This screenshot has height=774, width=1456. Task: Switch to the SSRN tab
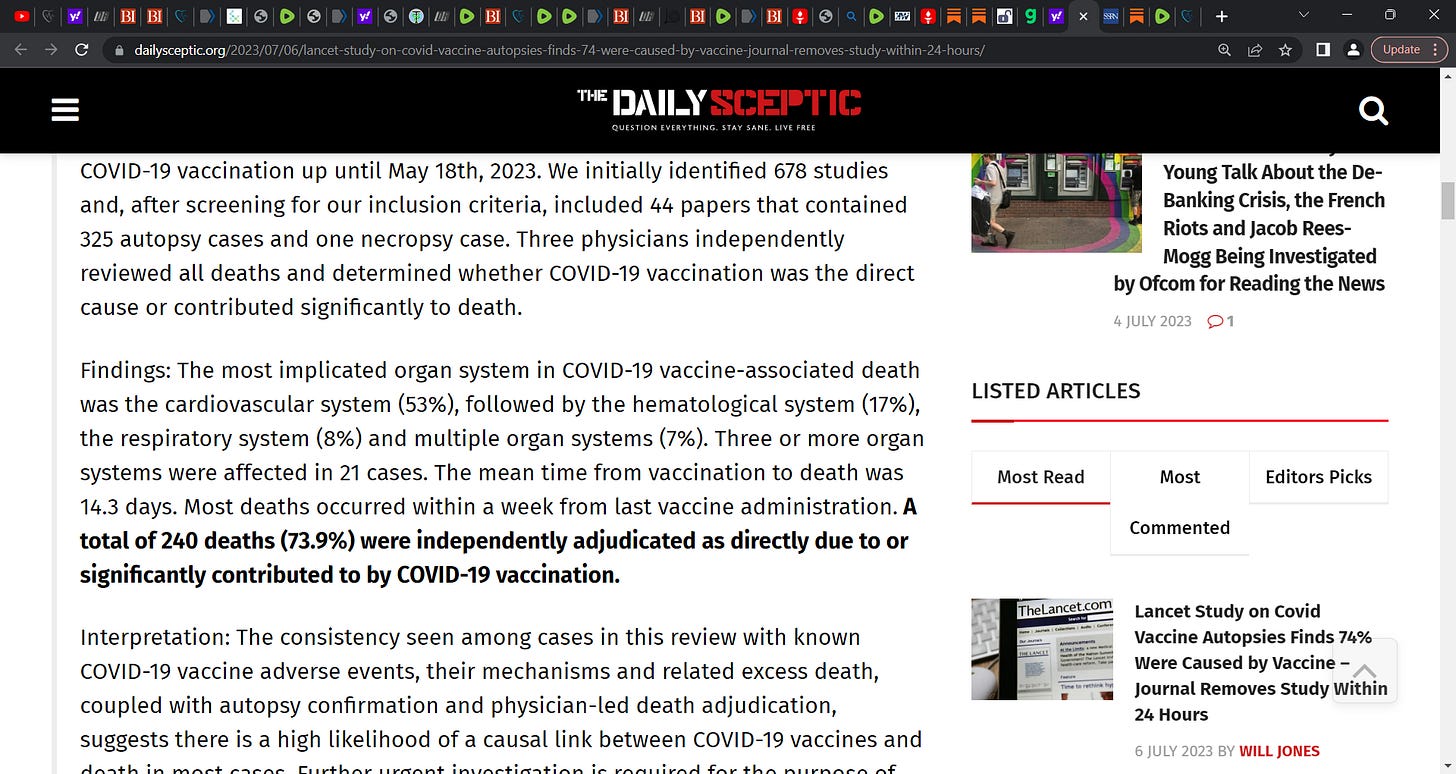pyautogui.click(x=1110, y=16)
